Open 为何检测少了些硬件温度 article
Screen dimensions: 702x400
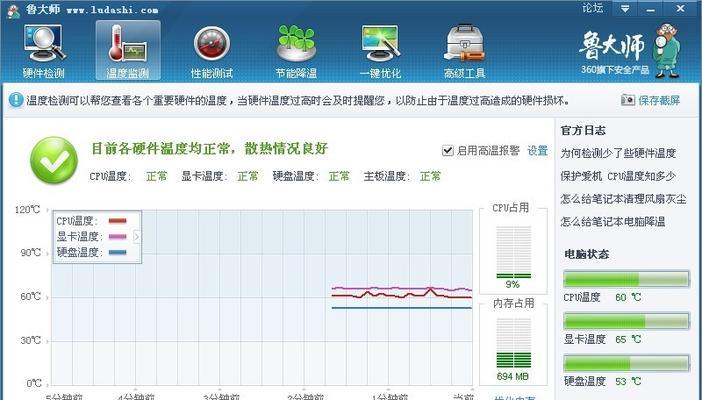pos(618,153)
